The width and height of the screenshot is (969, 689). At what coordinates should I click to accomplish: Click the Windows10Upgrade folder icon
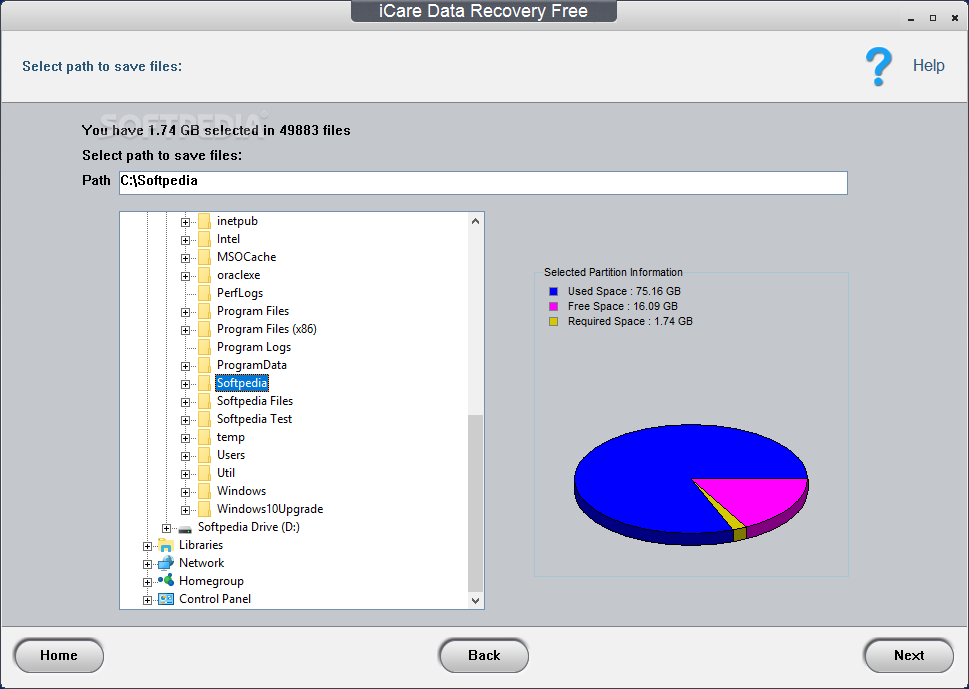pyautogui.click(x=204, y=509)
